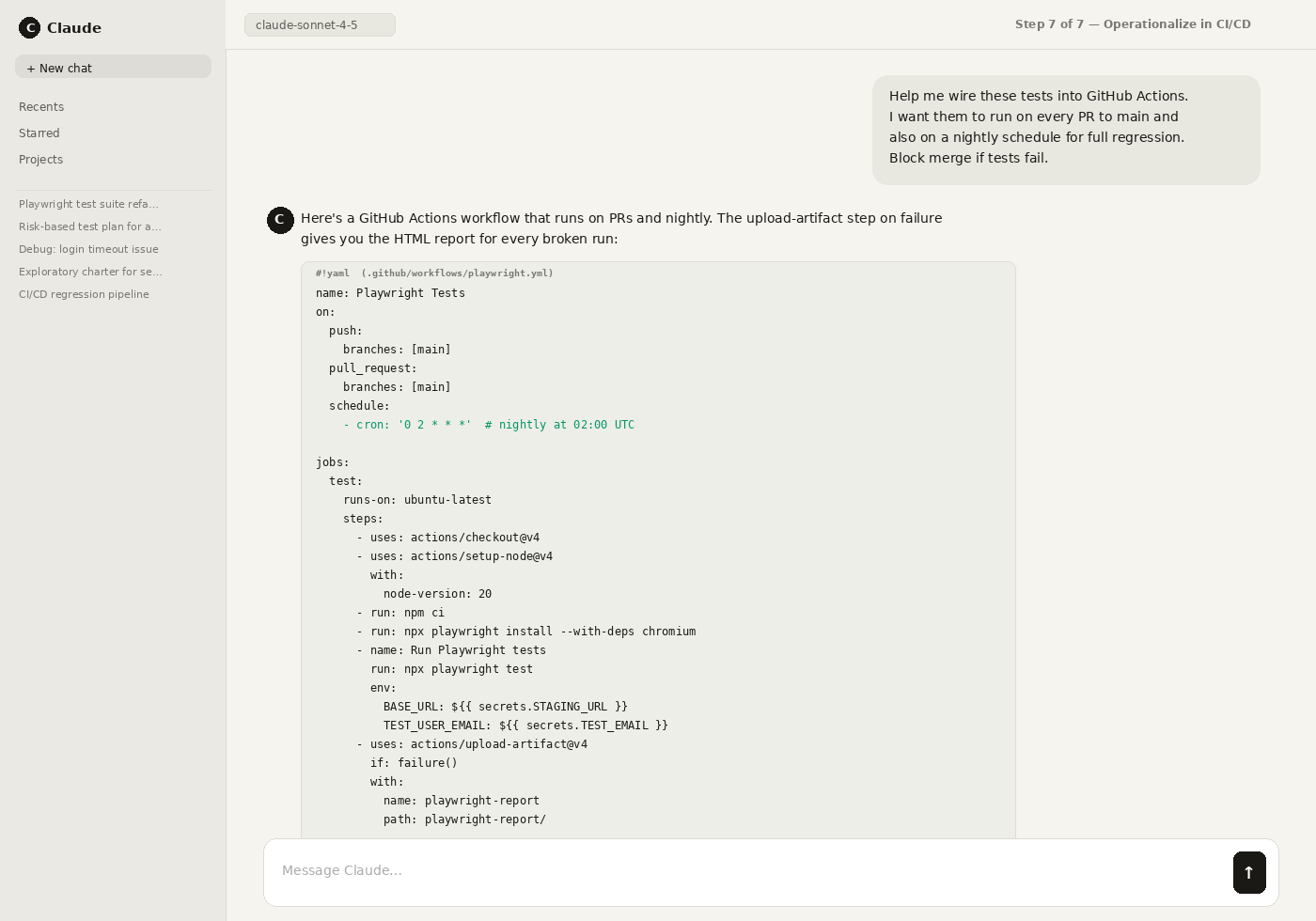The width and height of the screenshot is (1316, 921).
Task: Open Projects section
Action: point(41,160)
